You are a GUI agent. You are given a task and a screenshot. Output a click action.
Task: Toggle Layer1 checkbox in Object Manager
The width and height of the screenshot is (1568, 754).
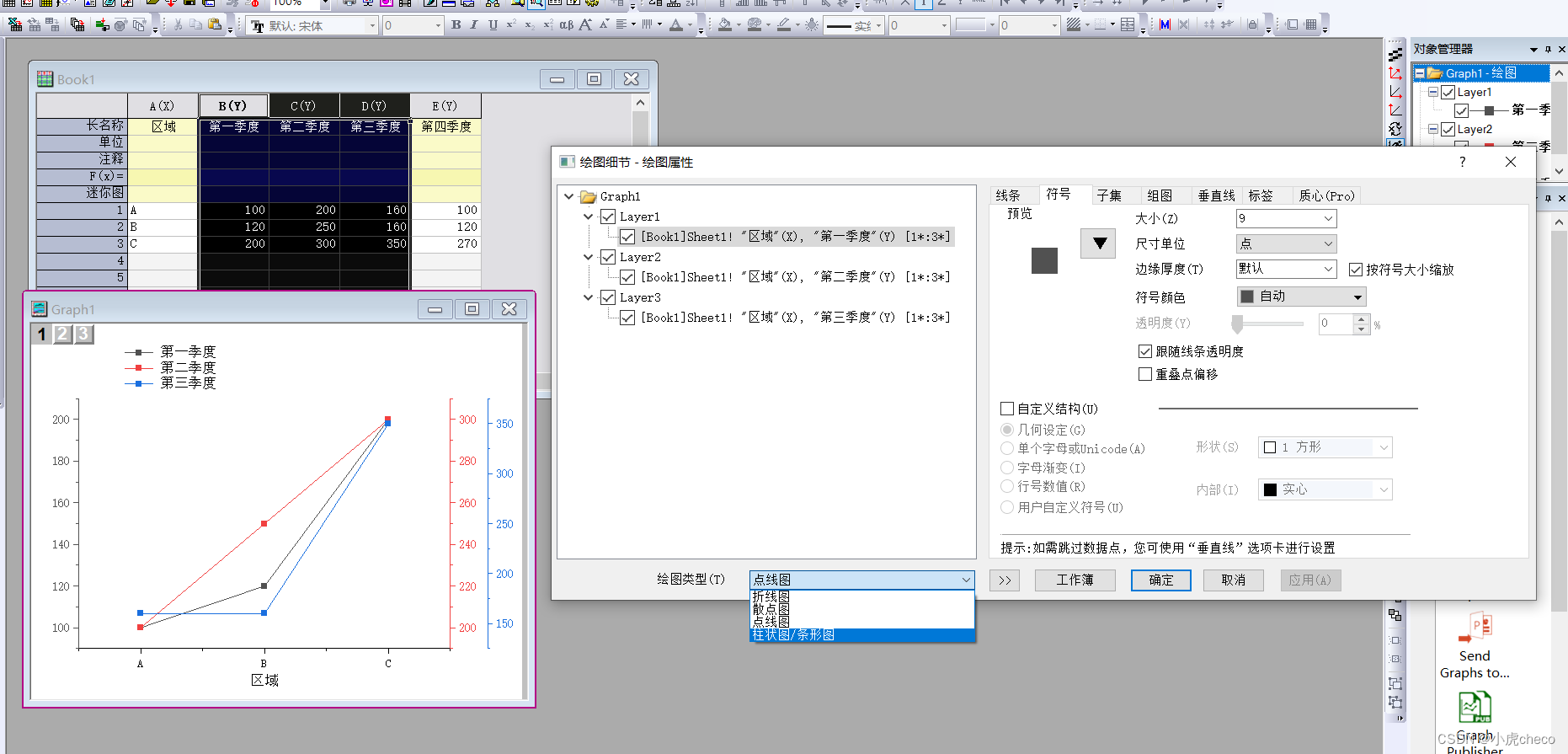tap(1448, 92)
